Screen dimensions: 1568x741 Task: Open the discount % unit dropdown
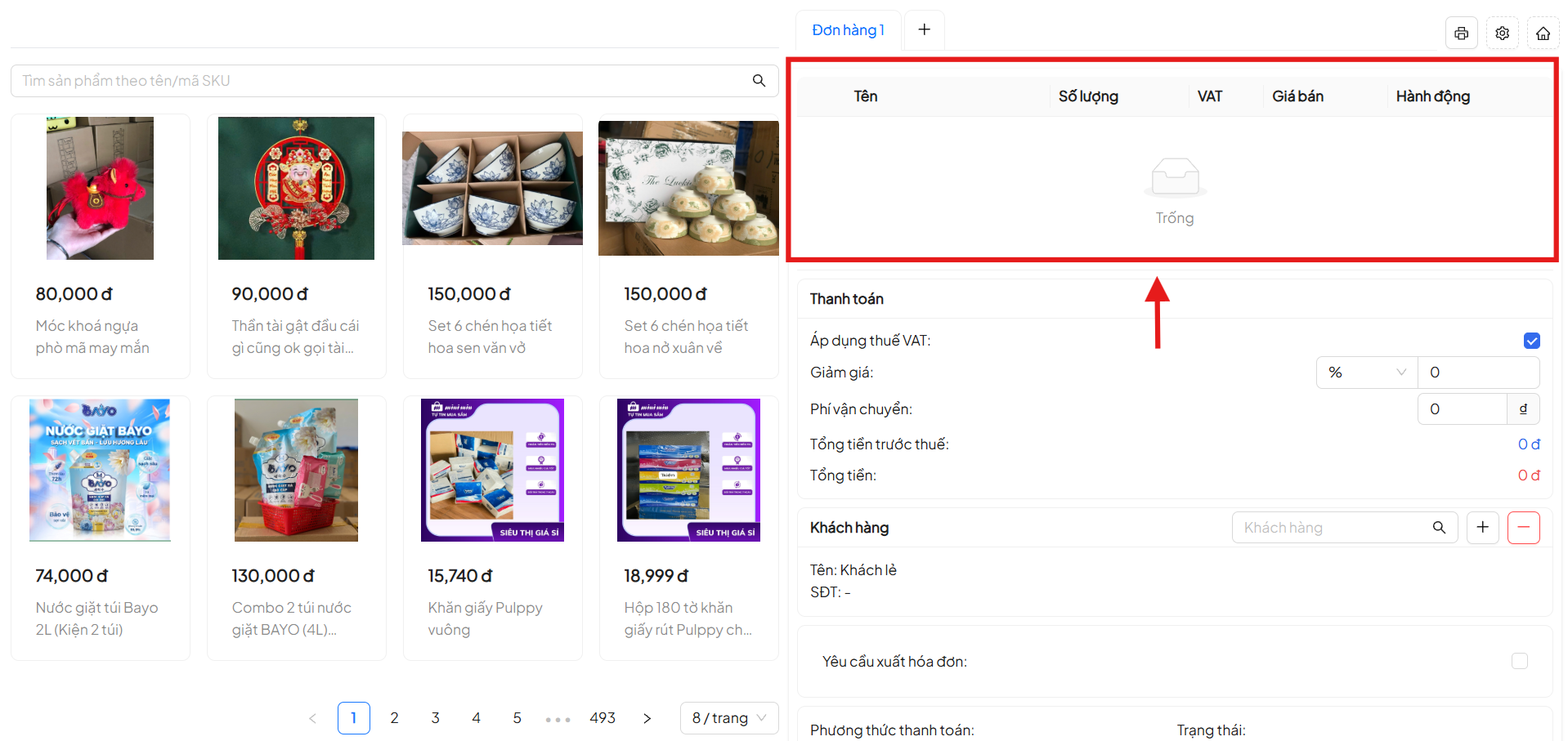[x=1366, y=373]
